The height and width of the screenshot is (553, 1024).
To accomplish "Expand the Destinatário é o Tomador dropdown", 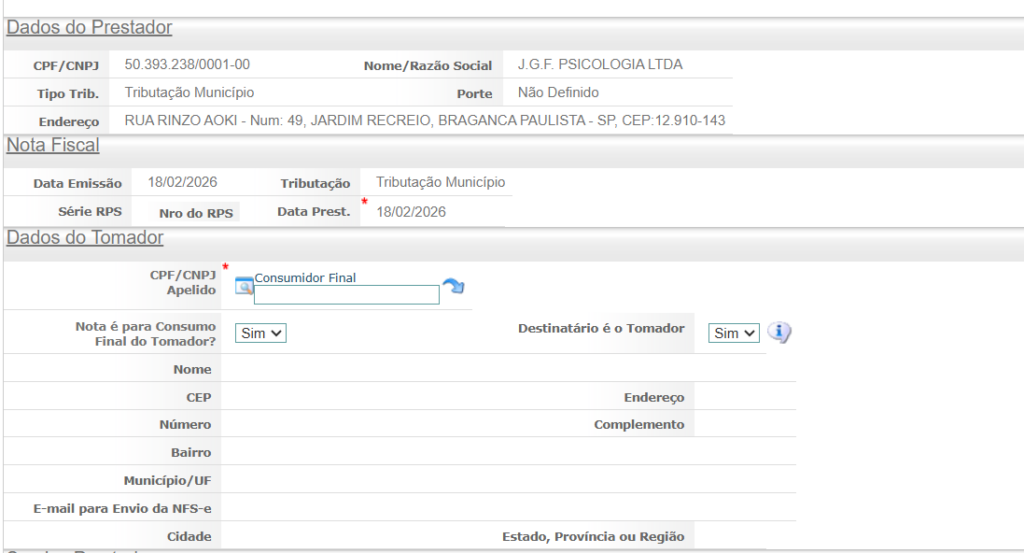I will click(733, 333).
